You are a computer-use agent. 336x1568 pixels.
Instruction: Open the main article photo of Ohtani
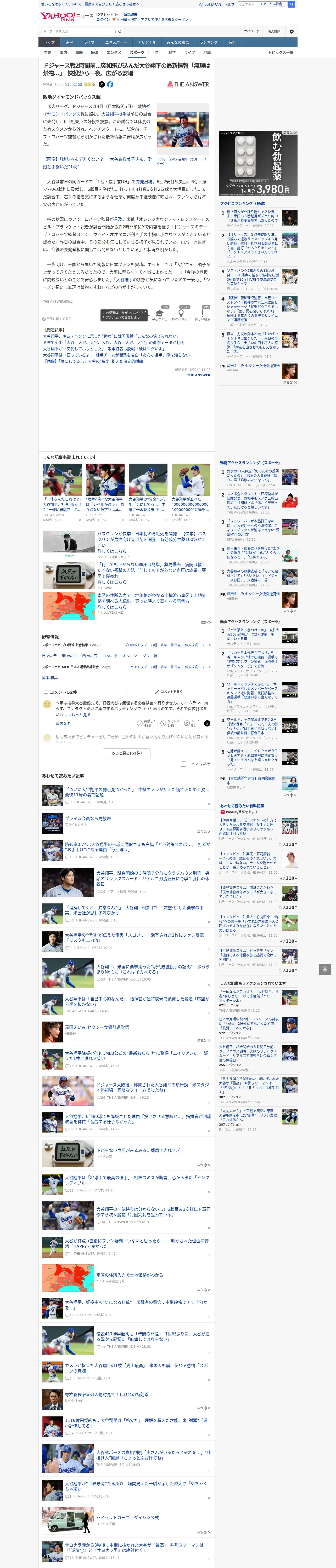(182, 130)
